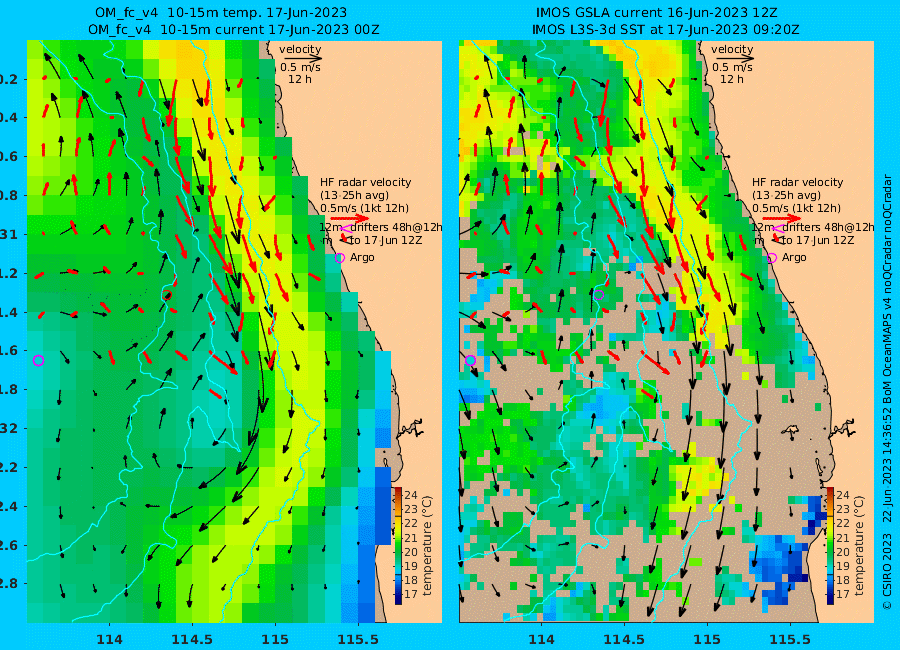The height and width of the screenshot is (650, 900).
Task: Click the left panel temperature color bar
Action: pos(398,546)
